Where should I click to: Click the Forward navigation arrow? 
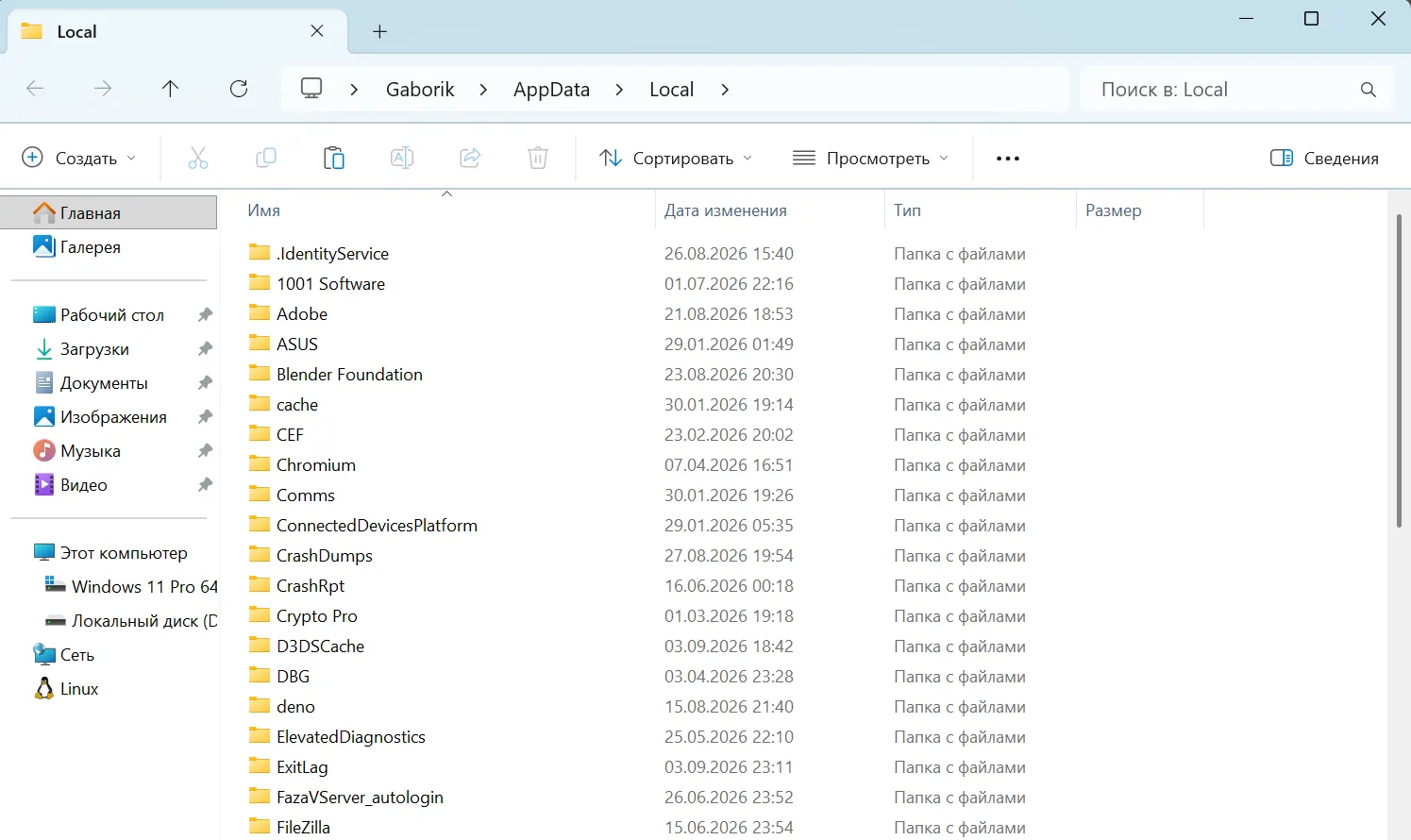pos(103,89)
